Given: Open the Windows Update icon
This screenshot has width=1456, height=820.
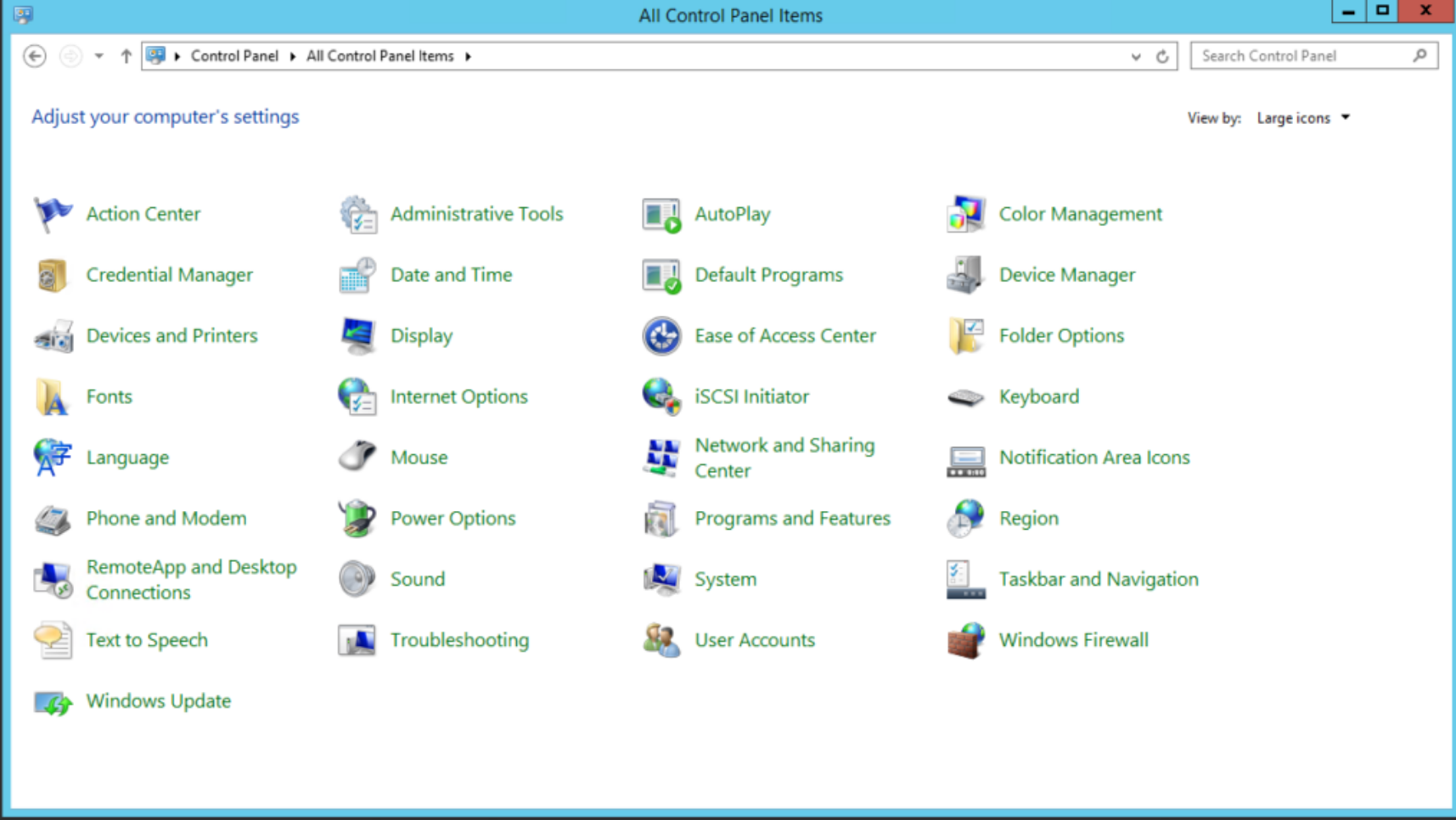Looking at the screenshot, I should pos(53,701).
